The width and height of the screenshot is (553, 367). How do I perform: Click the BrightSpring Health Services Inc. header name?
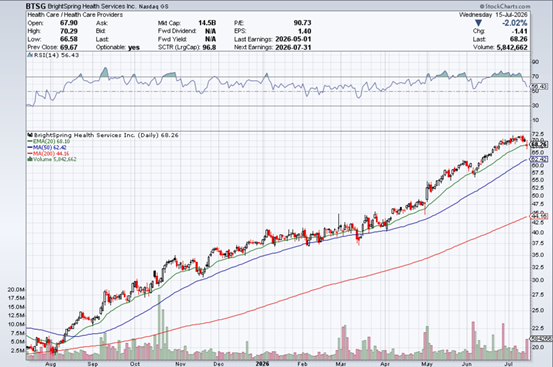click(91, 6)
